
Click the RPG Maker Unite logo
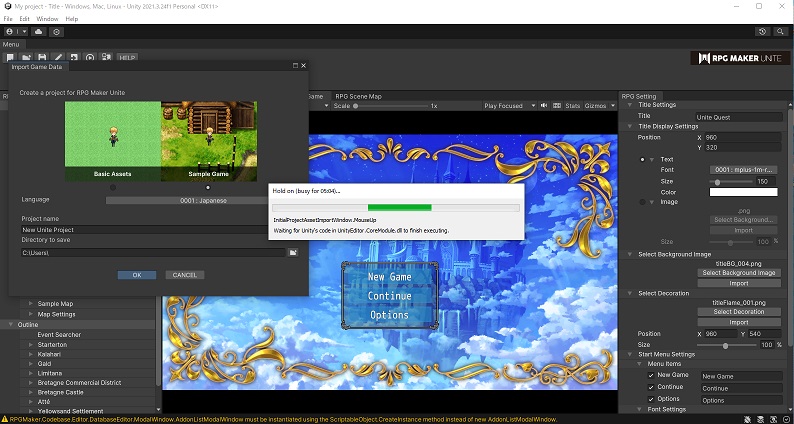click(740, 58)
